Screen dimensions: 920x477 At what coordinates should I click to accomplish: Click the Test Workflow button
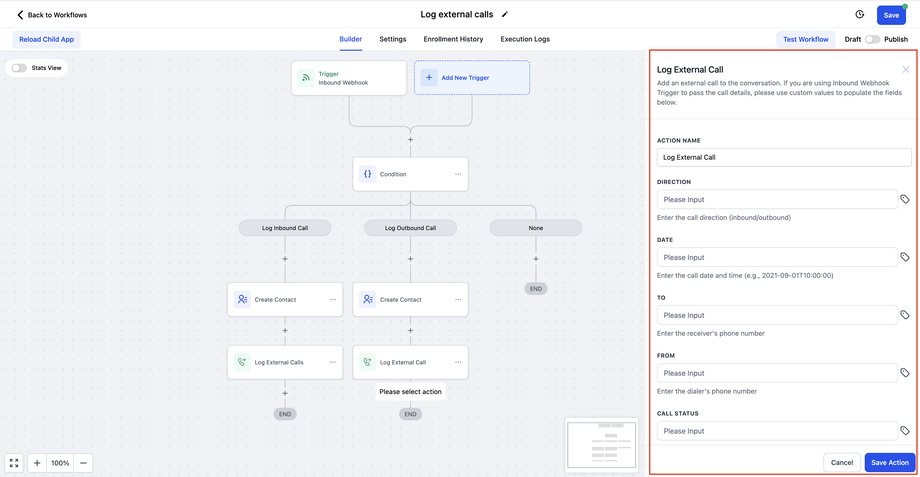click(x=806, y=39)
